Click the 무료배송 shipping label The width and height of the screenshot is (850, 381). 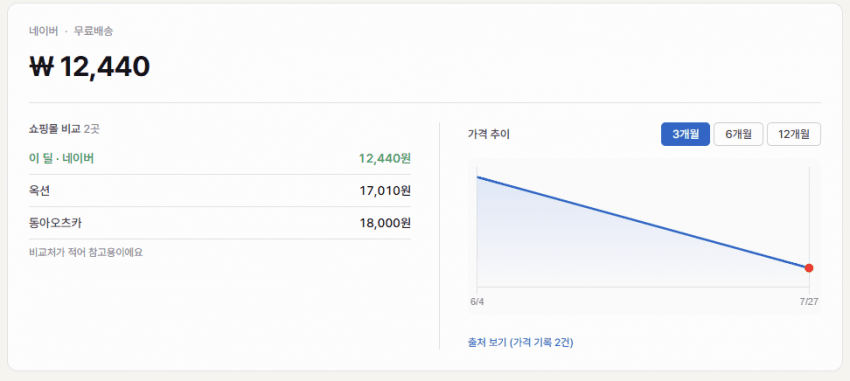(93, 31)
